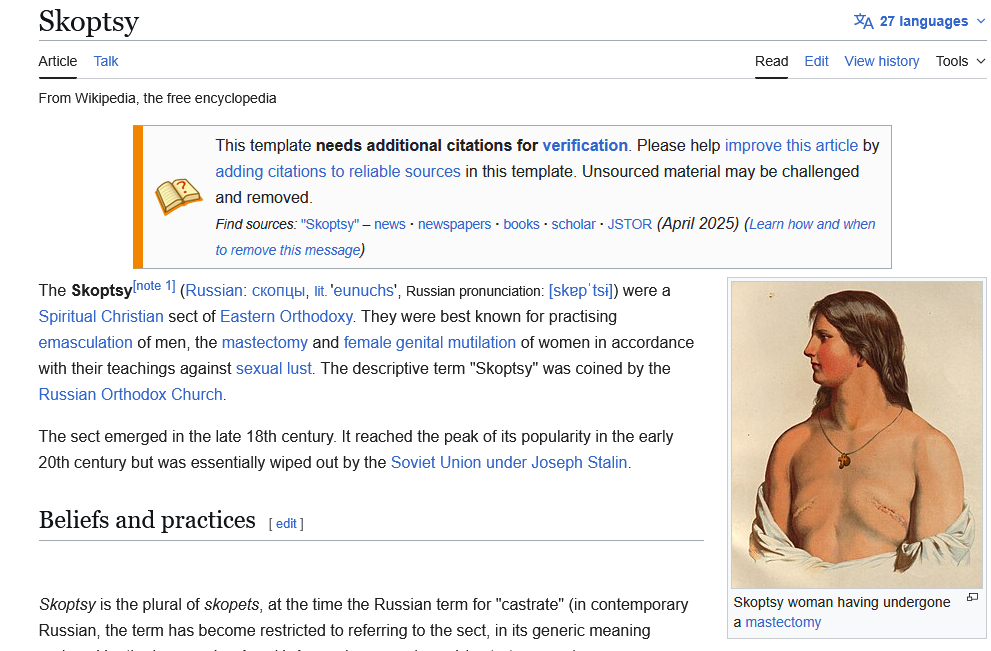Open 'Learn how and when' removal link
The image size is (991, 651).
(812, 224)
